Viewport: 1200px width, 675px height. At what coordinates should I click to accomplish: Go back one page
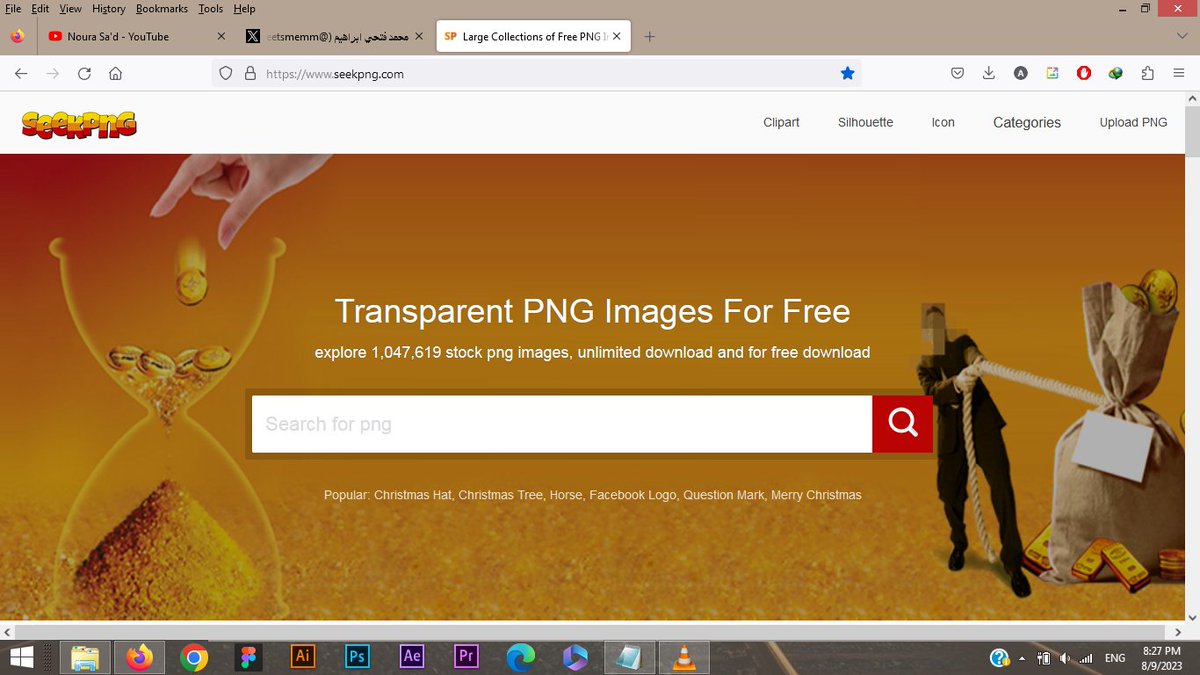[x=21, y=73]
